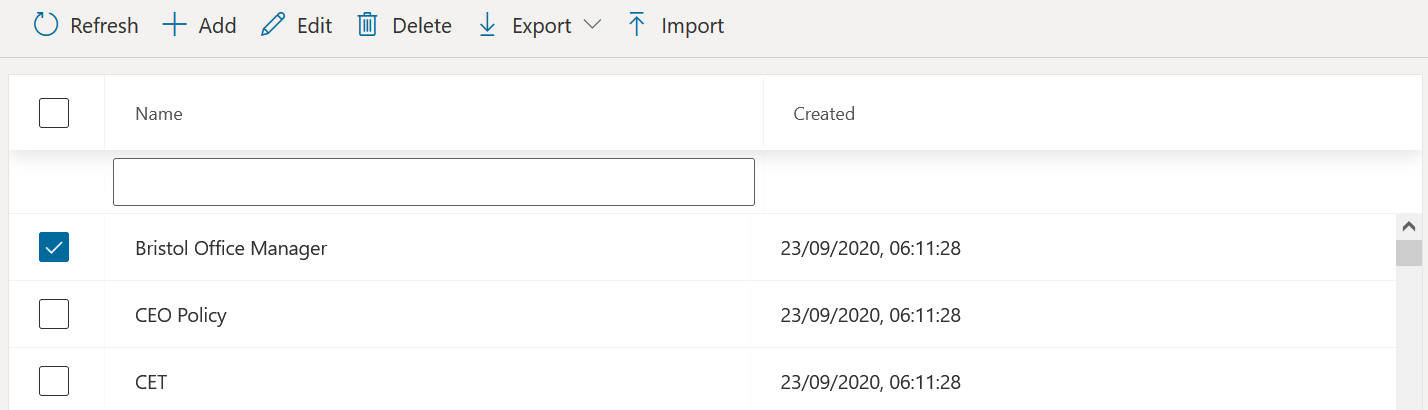Click the Name filter text box
This screenshot has height=410, width=1428.
click(x=433, y=182)
